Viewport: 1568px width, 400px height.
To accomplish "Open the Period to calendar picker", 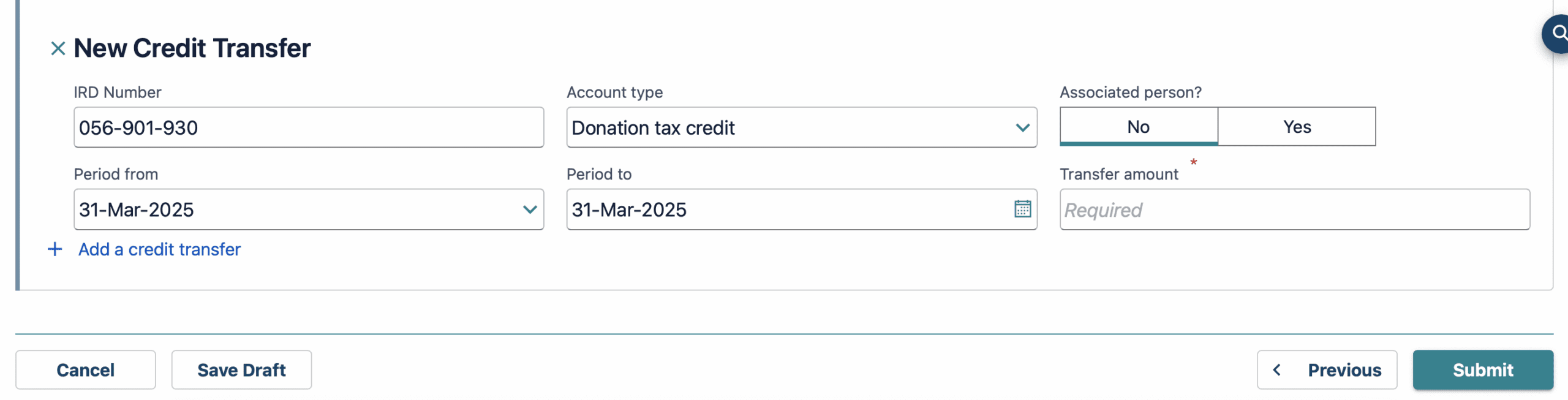I will coord(1022,209).
